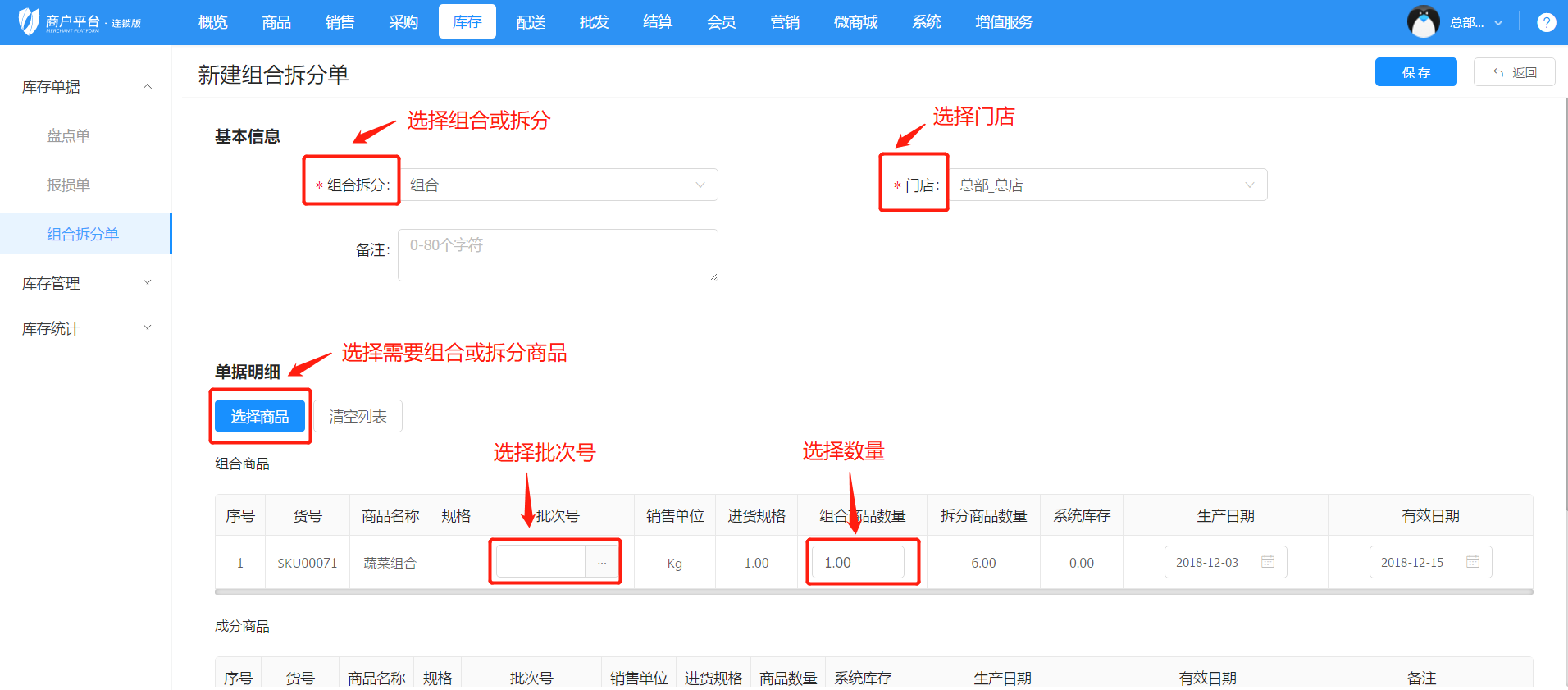The height and width of the screenshot is (690, 1568).
Task: Click into the 备注 remarks textarea
Action: (x=558, y=255)
